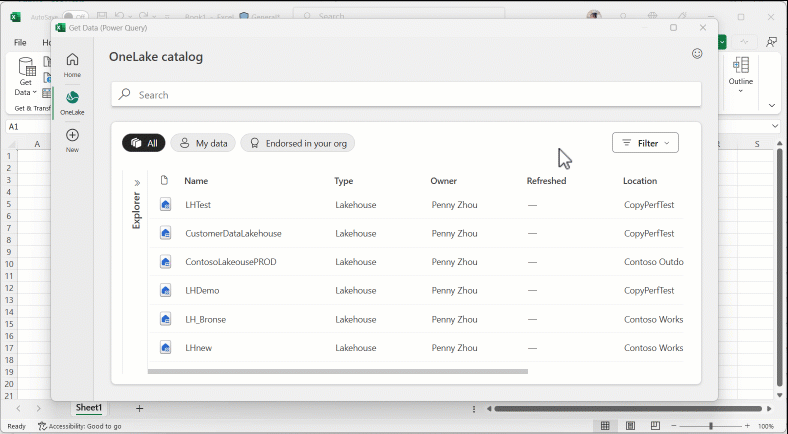Go to next sheet with navigation arrow
The image size is (788, 434).
(39, 409)
